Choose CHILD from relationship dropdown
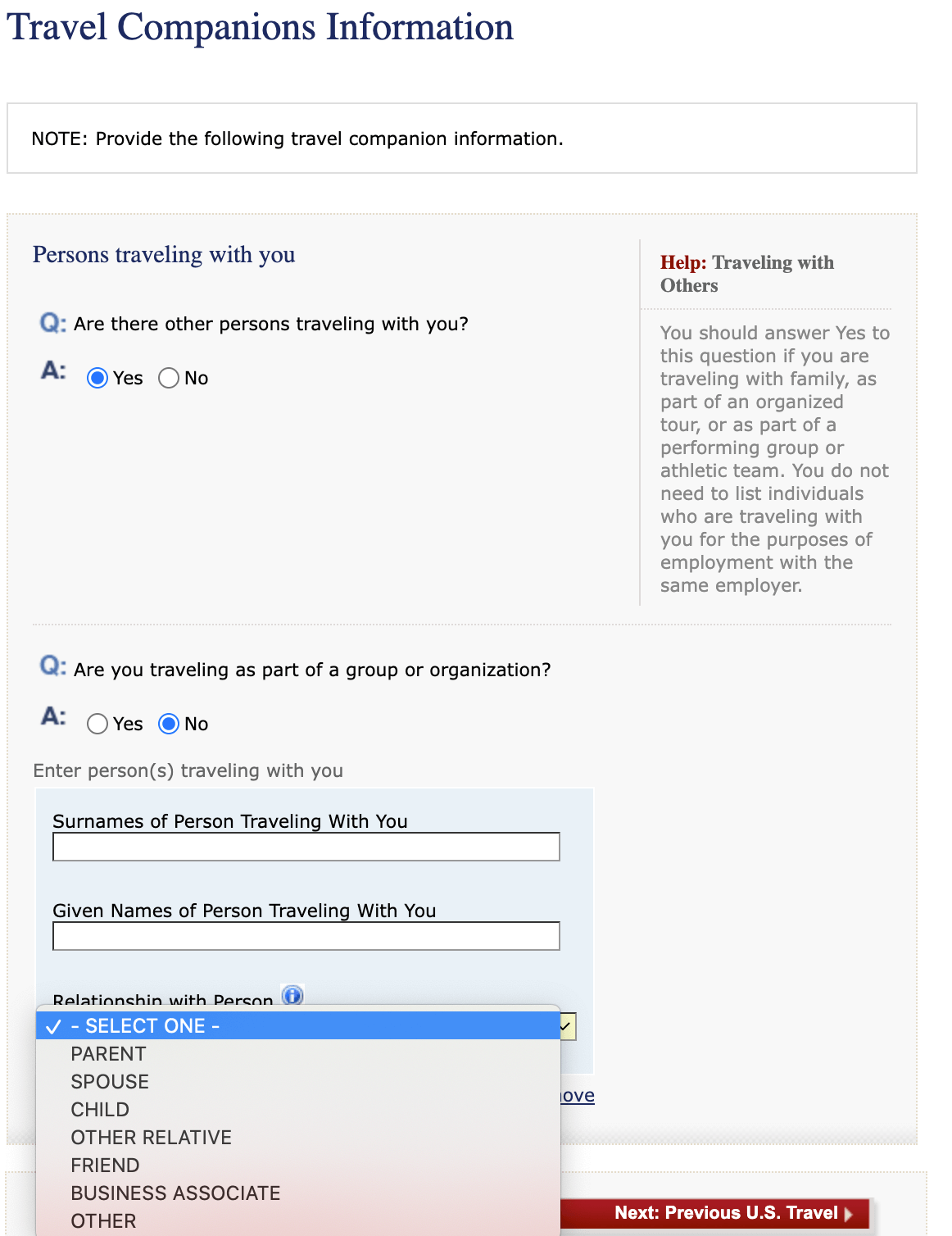The image size is (952, 1236). [x=100, y=1110]
